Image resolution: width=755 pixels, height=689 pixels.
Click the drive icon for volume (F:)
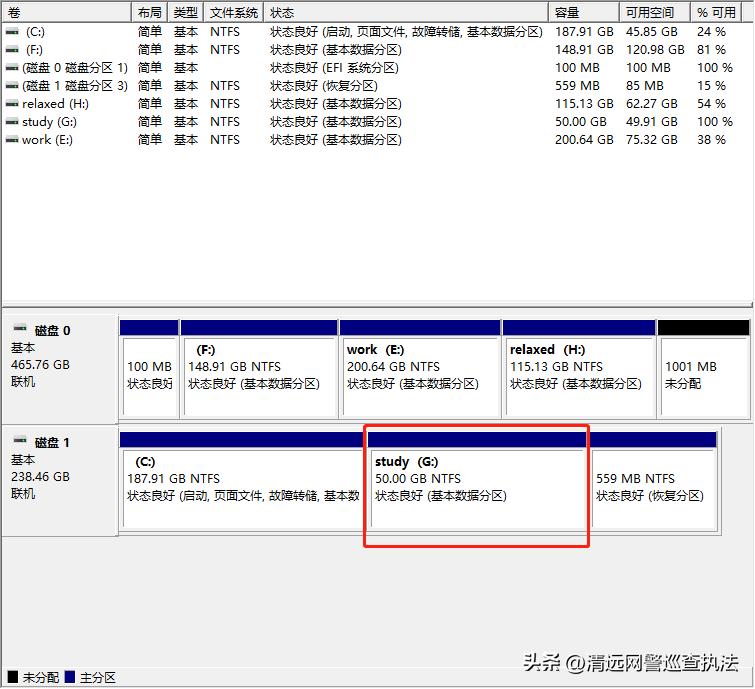(12, 50)
